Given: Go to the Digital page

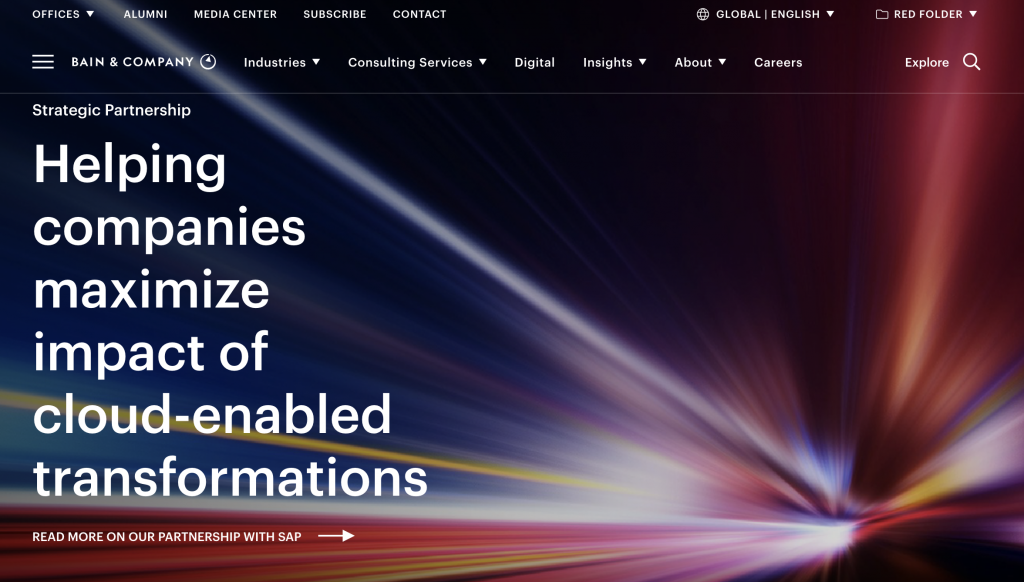Looking at the screenshot, I should [x=534, y=62].
